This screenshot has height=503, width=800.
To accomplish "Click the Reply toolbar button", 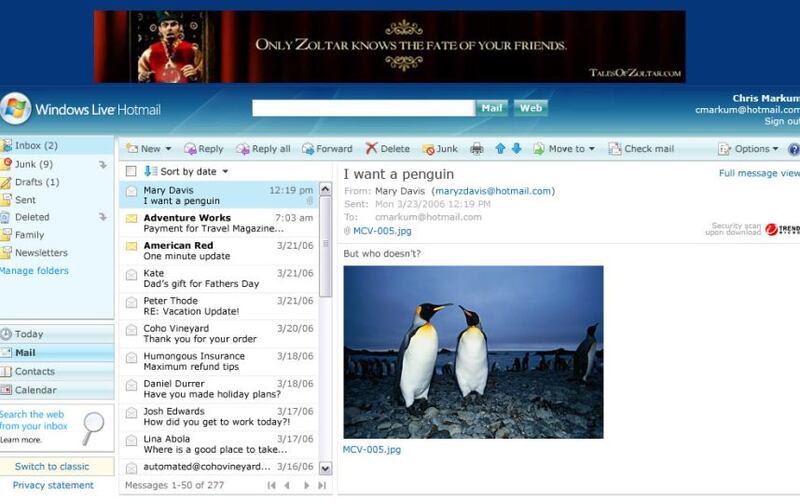I will click(204, 149).
